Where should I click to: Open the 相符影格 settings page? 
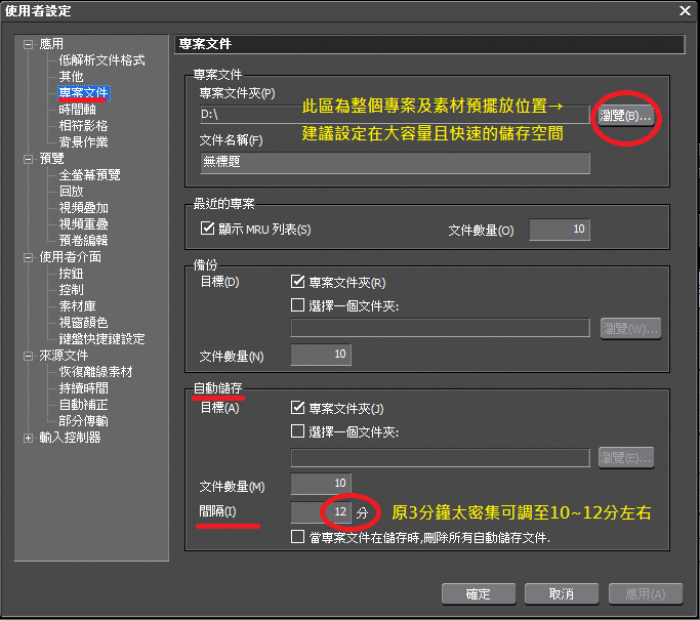[83, 125]
